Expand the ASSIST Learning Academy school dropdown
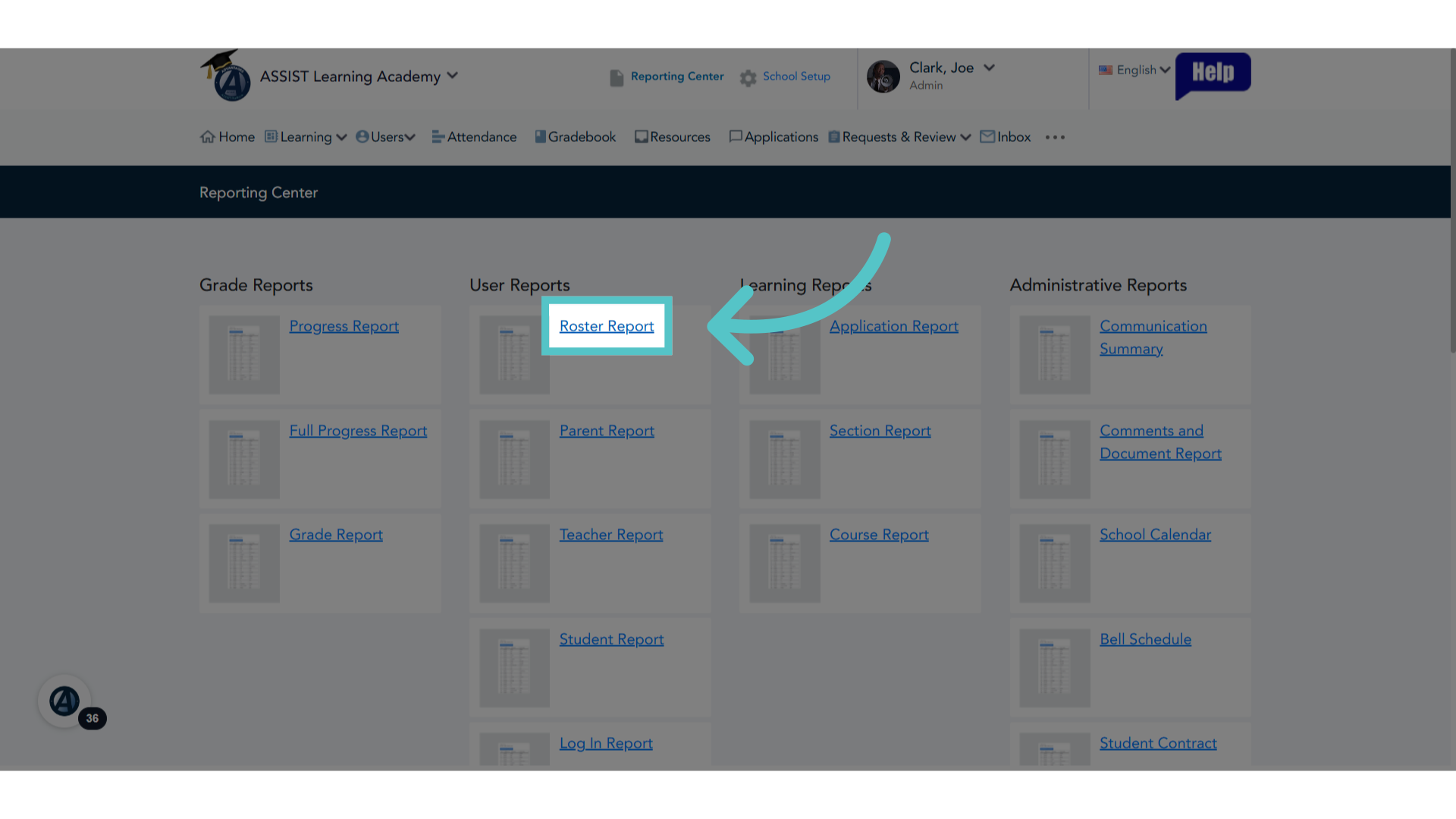The height and width of the screenshot is (819, 1456). click(453, 75)
